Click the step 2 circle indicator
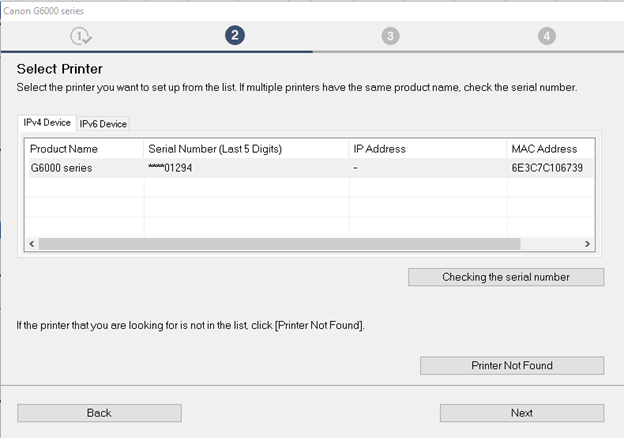The height and width of the screenshot is (438, 624). [x=235, y=35]
